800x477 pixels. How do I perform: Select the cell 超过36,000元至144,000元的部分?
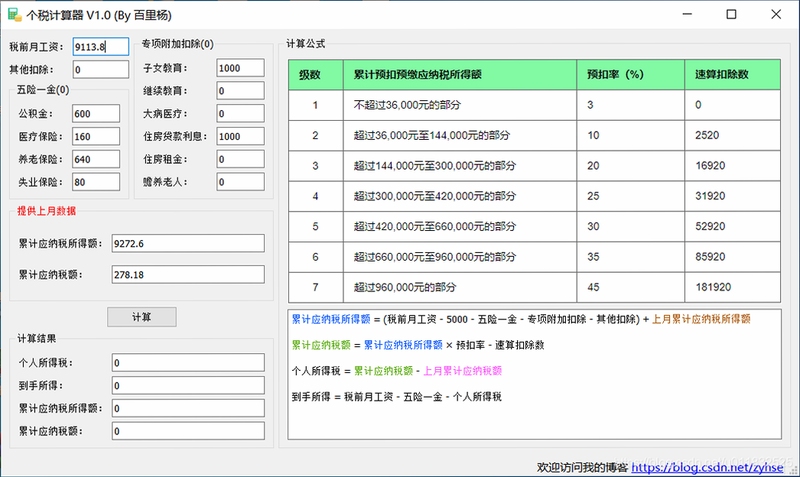coord(460,135)
